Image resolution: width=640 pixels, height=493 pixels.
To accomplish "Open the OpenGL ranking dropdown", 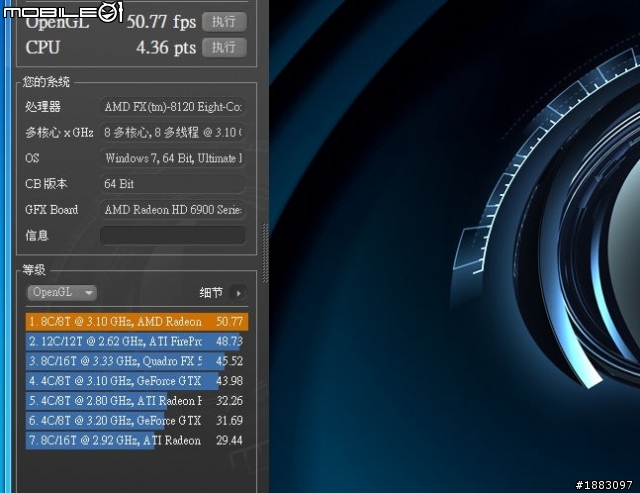I will (x=62, y=292).
